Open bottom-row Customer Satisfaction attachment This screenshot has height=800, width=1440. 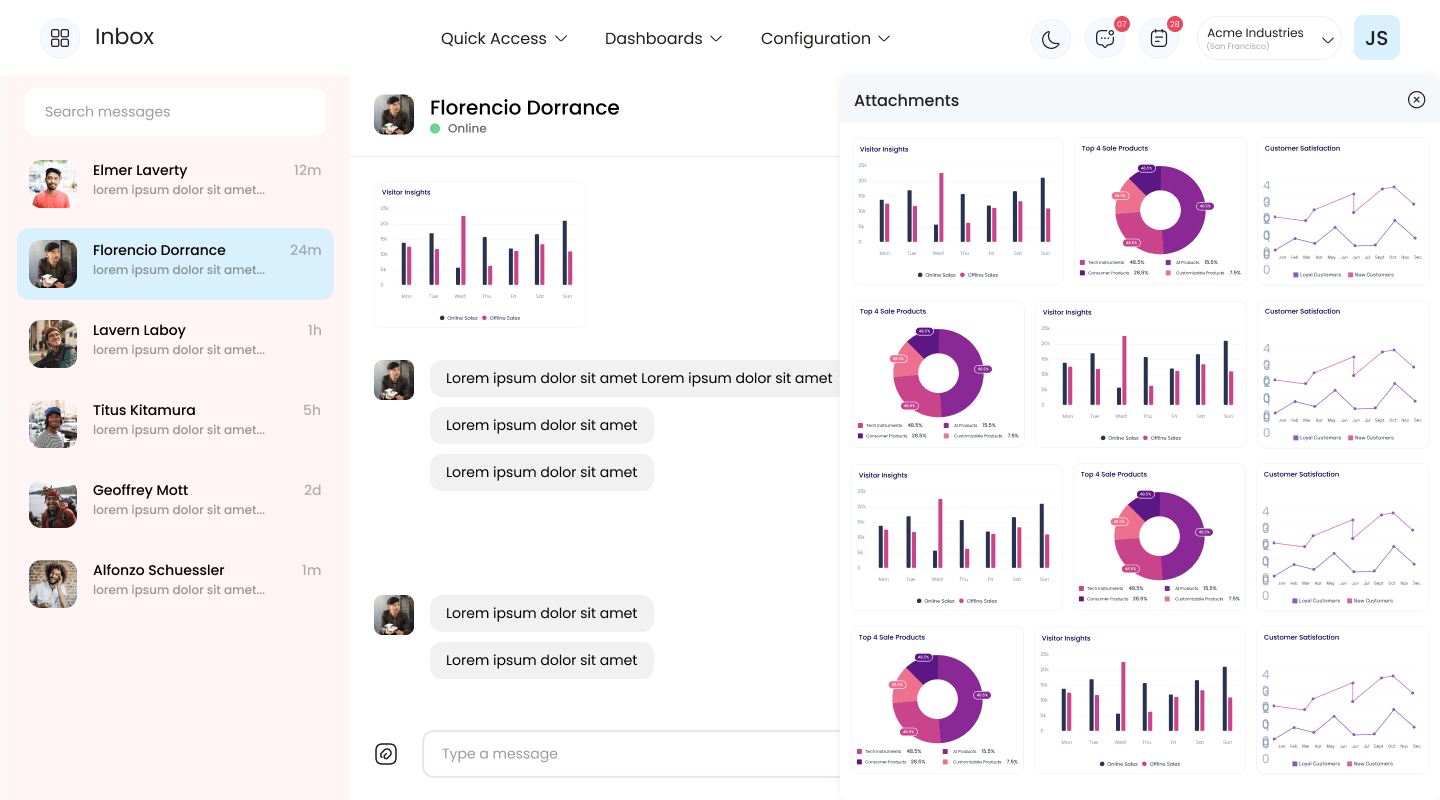1343,700
